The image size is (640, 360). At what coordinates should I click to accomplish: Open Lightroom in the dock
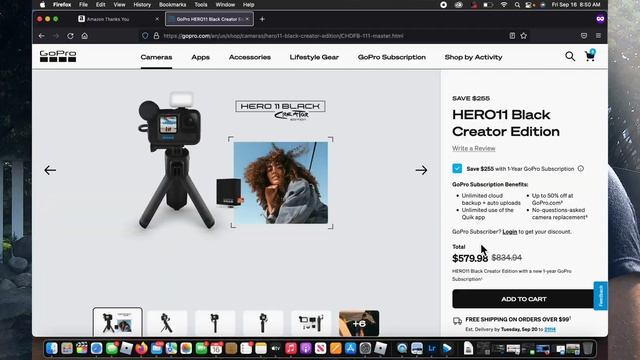(x=432, y=348)
